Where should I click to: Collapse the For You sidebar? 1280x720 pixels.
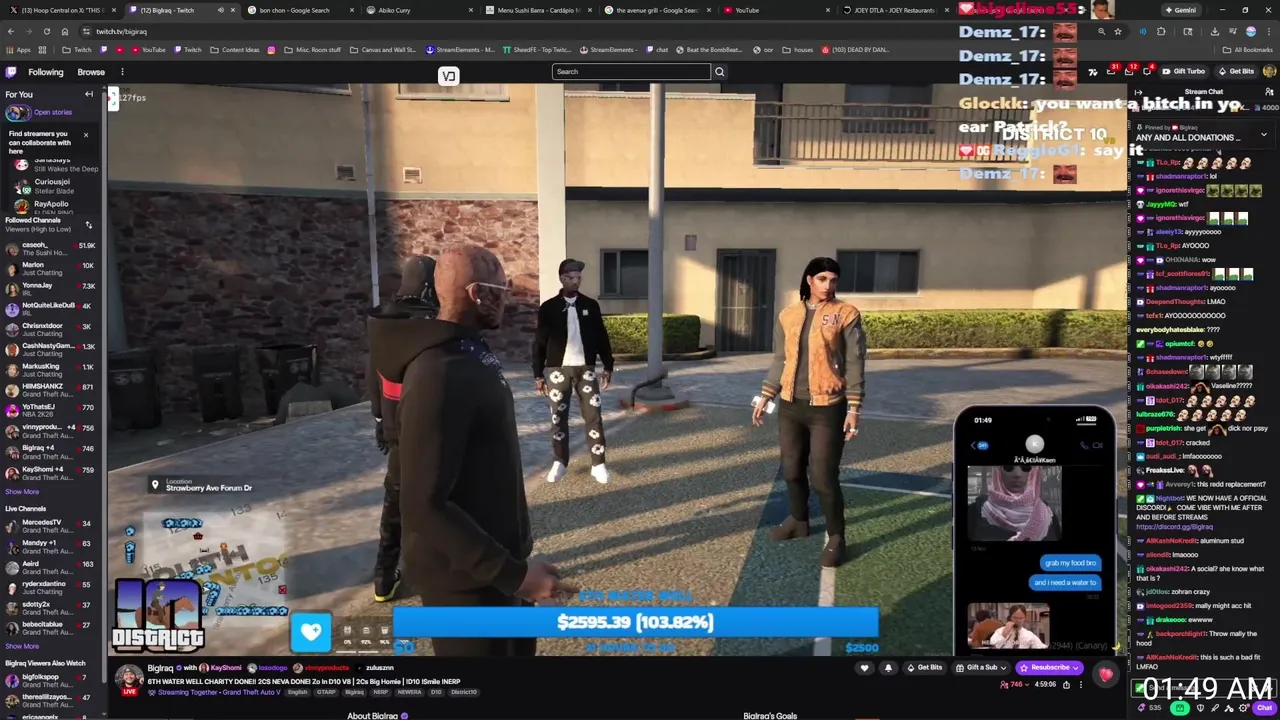pyautogui.click(x=89, y=94)
